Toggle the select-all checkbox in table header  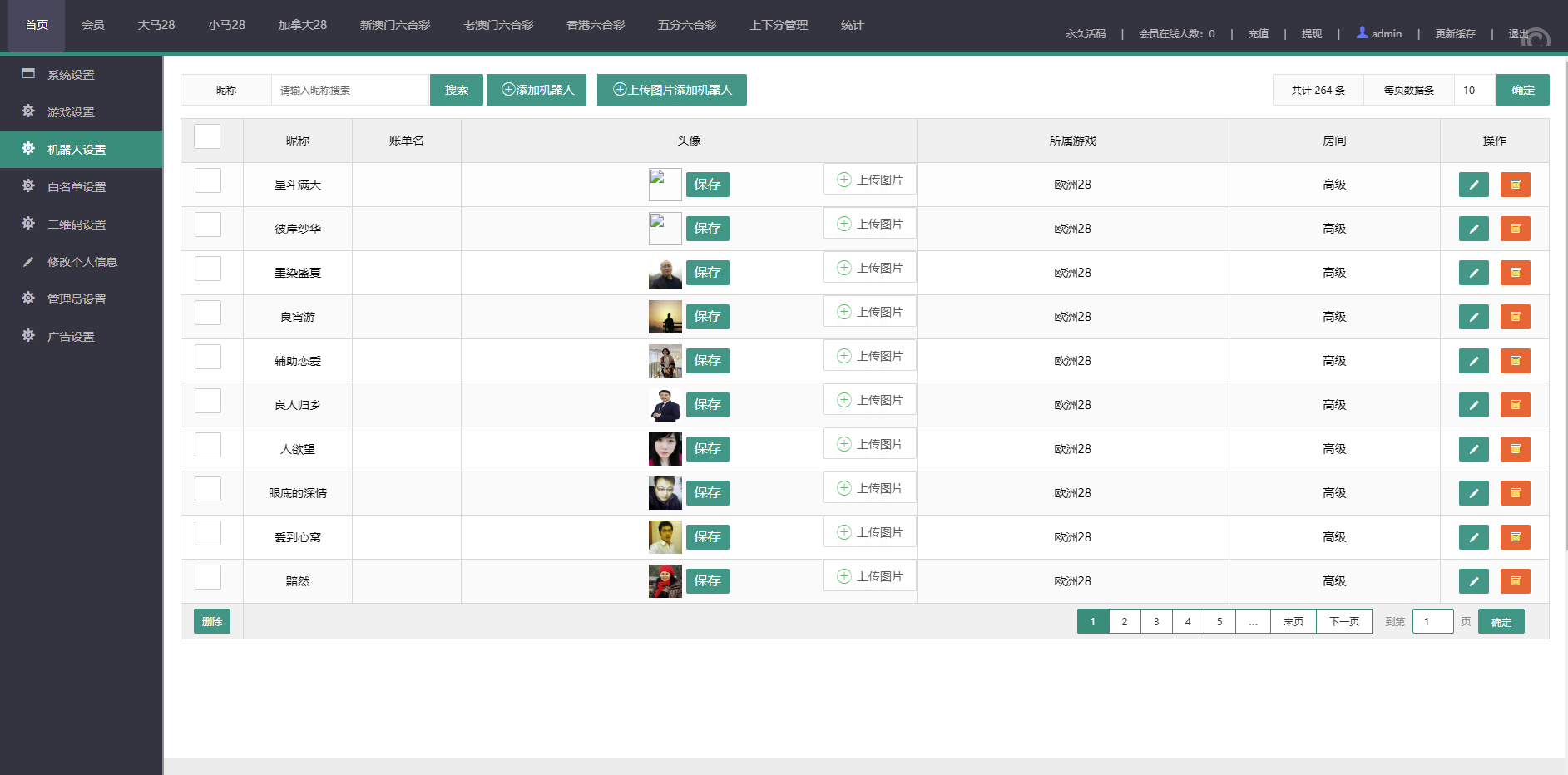[x=207, y=137]
